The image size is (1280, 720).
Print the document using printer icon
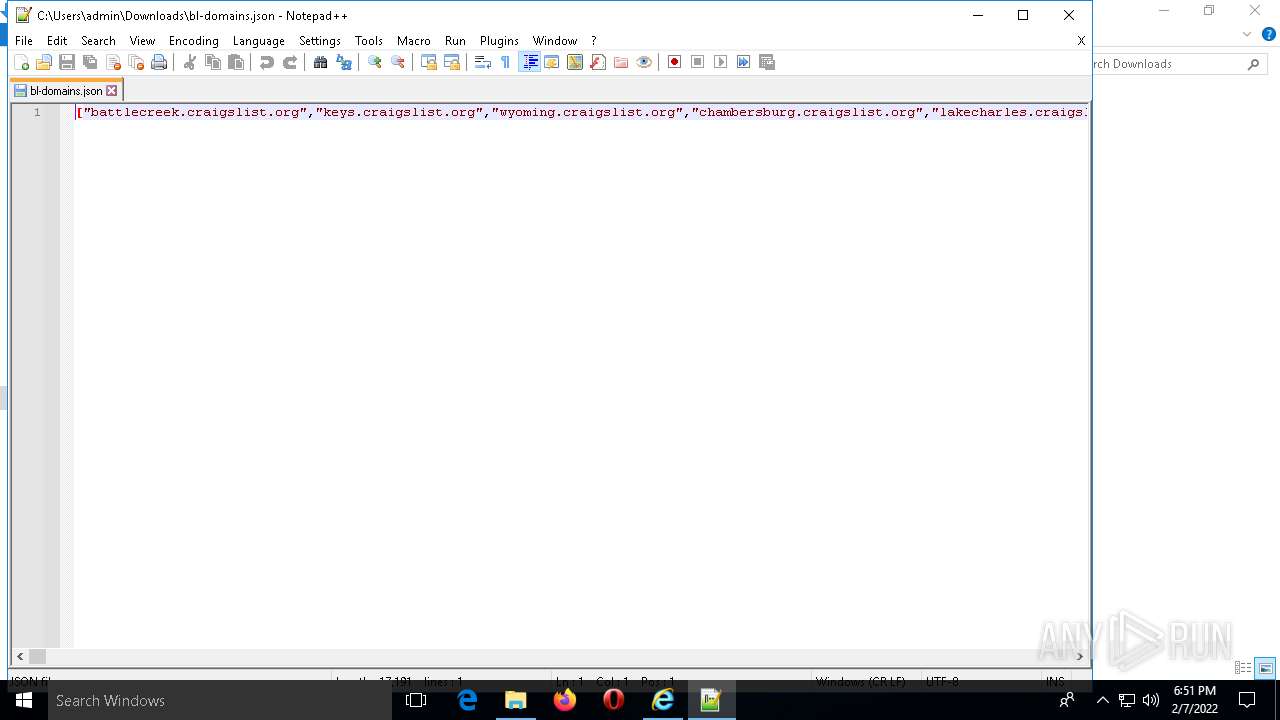point(159,62)
